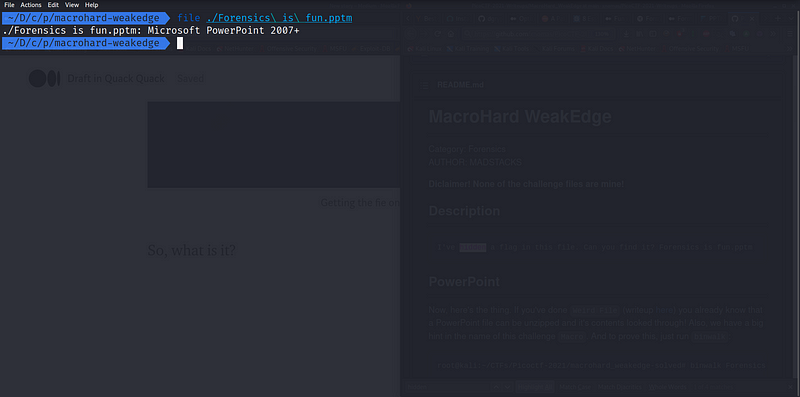
Task: Open Firefox downloads icon in toolbar
Action: pos(626,34)
